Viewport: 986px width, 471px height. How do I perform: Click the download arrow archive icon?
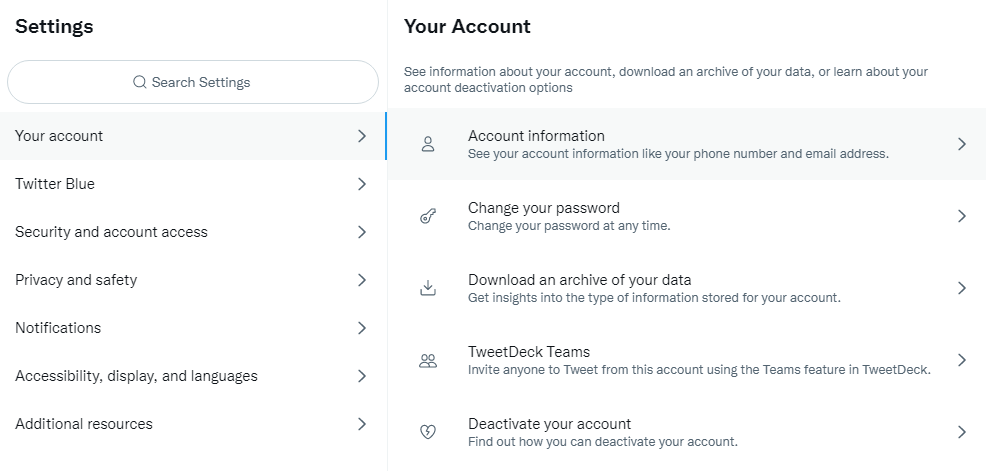coord(428,288)
